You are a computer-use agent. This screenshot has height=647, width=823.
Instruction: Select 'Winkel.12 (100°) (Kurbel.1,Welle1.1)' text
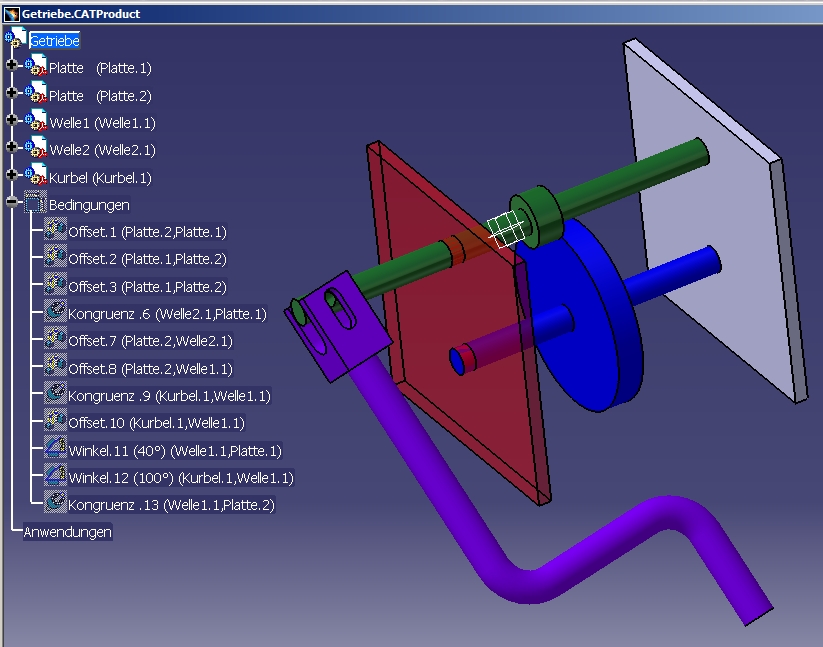point(181,478)
